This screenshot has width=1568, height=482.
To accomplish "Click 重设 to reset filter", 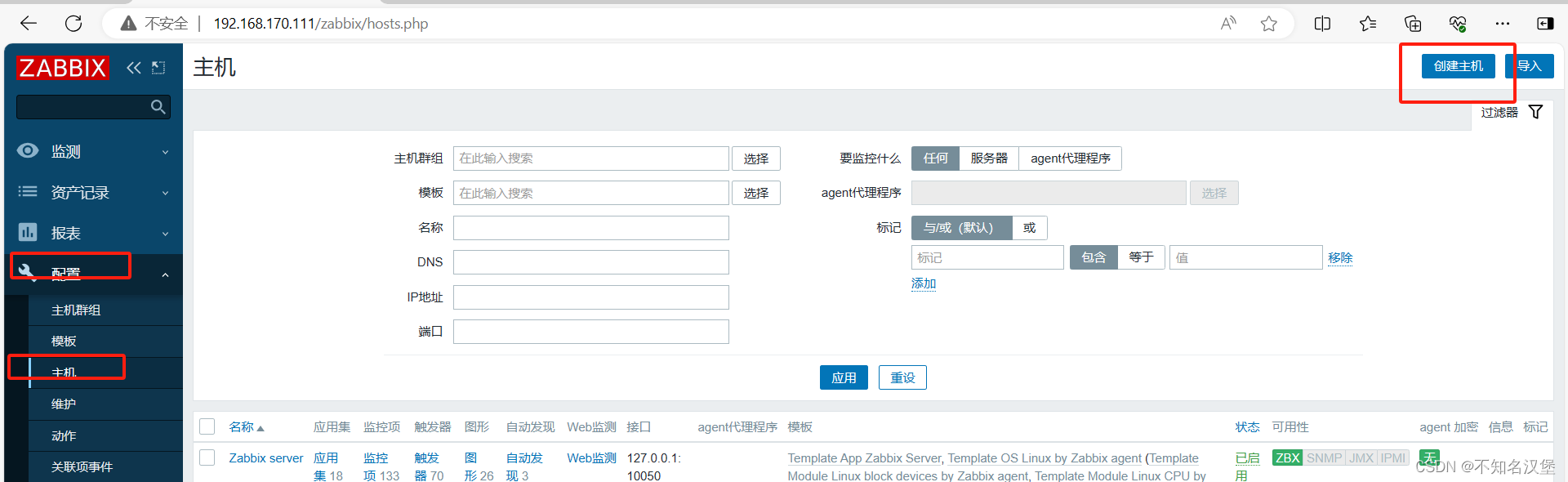I will (x=902, y=377).
